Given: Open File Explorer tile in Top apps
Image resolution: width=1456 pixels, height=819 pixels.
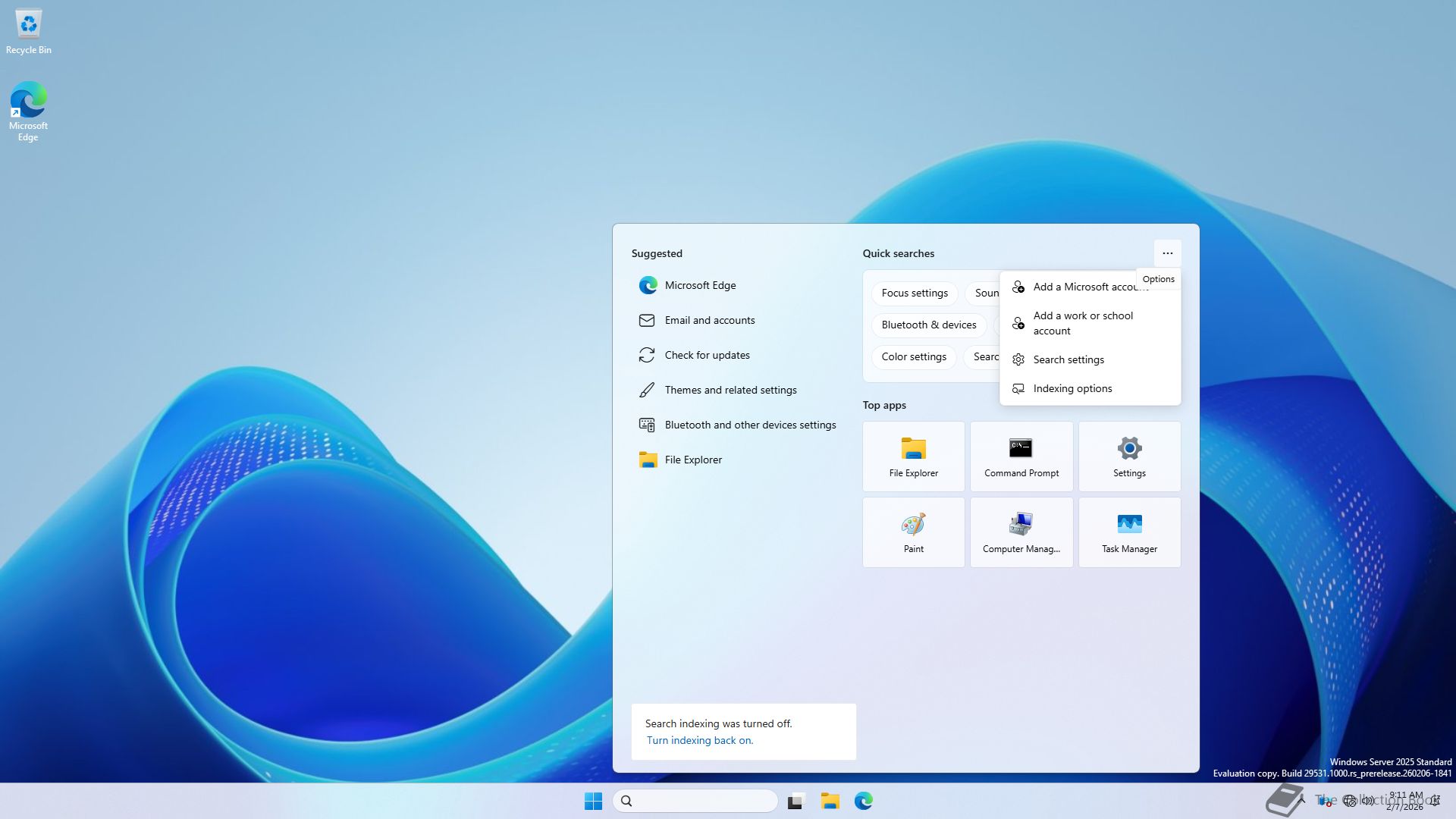Looking at the screenshot, I should [x=913, y=457].
